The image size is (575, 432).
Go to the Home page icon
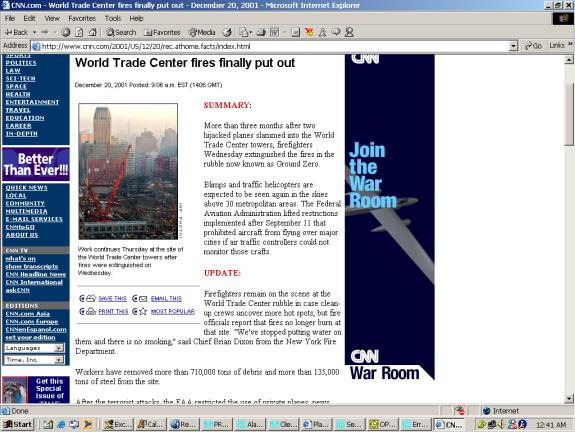click(x=92, y=32)
